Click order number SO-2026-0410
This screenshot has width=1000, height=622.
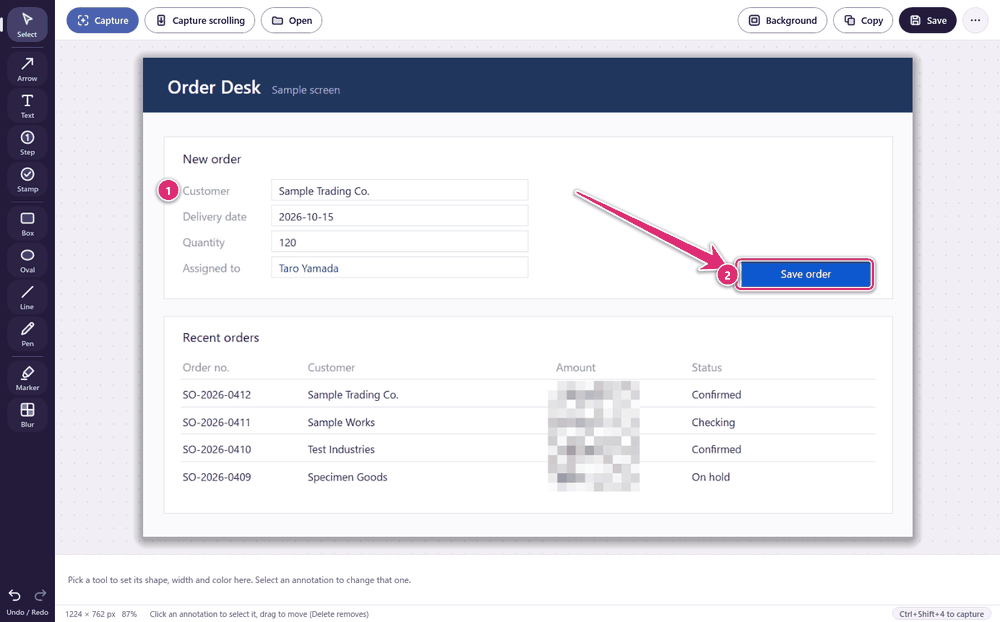pos(217,449)
